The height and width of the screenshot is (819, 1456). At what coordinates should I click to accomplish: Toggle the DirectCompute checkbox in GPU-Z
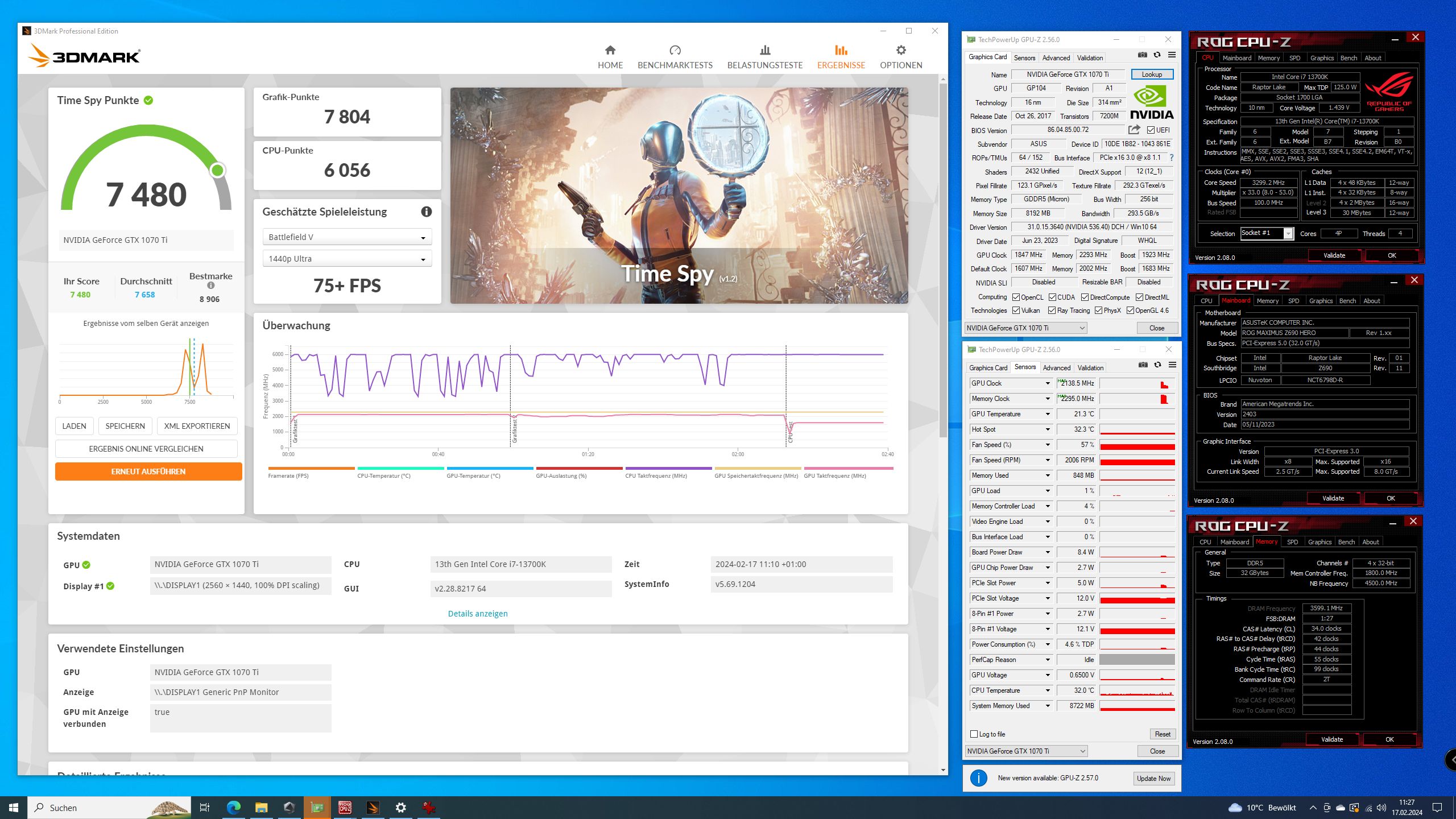coord(1085,297)
